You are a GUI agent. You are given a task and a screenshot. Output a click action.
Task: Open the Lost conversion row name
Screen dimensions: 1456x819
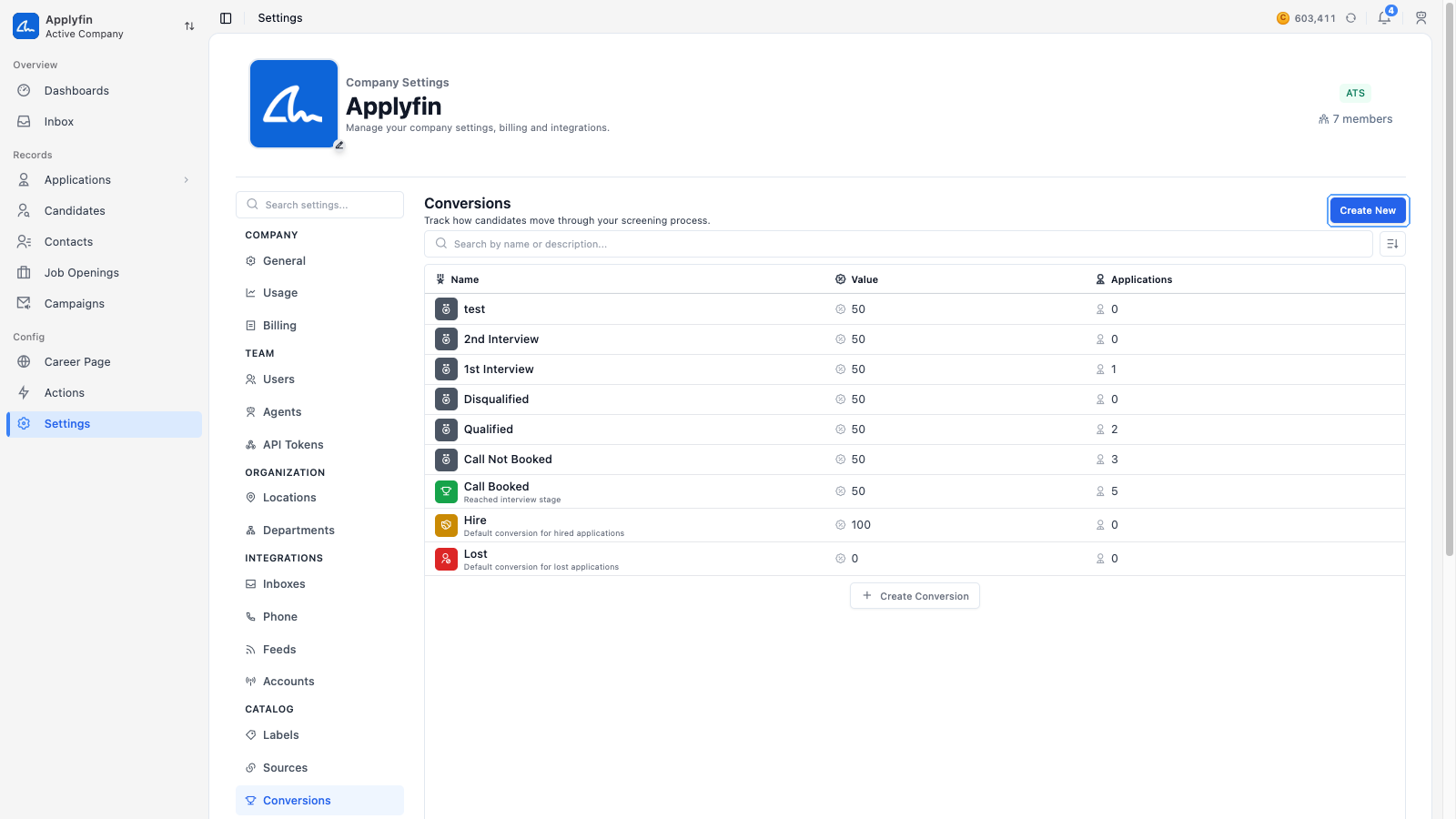pyautogui.click(x=476, y=554)
